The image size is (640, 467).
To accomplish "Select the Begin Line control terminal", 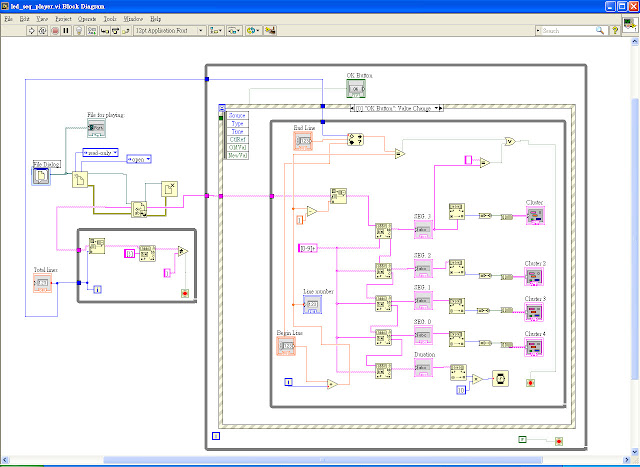I will point(286,346).
